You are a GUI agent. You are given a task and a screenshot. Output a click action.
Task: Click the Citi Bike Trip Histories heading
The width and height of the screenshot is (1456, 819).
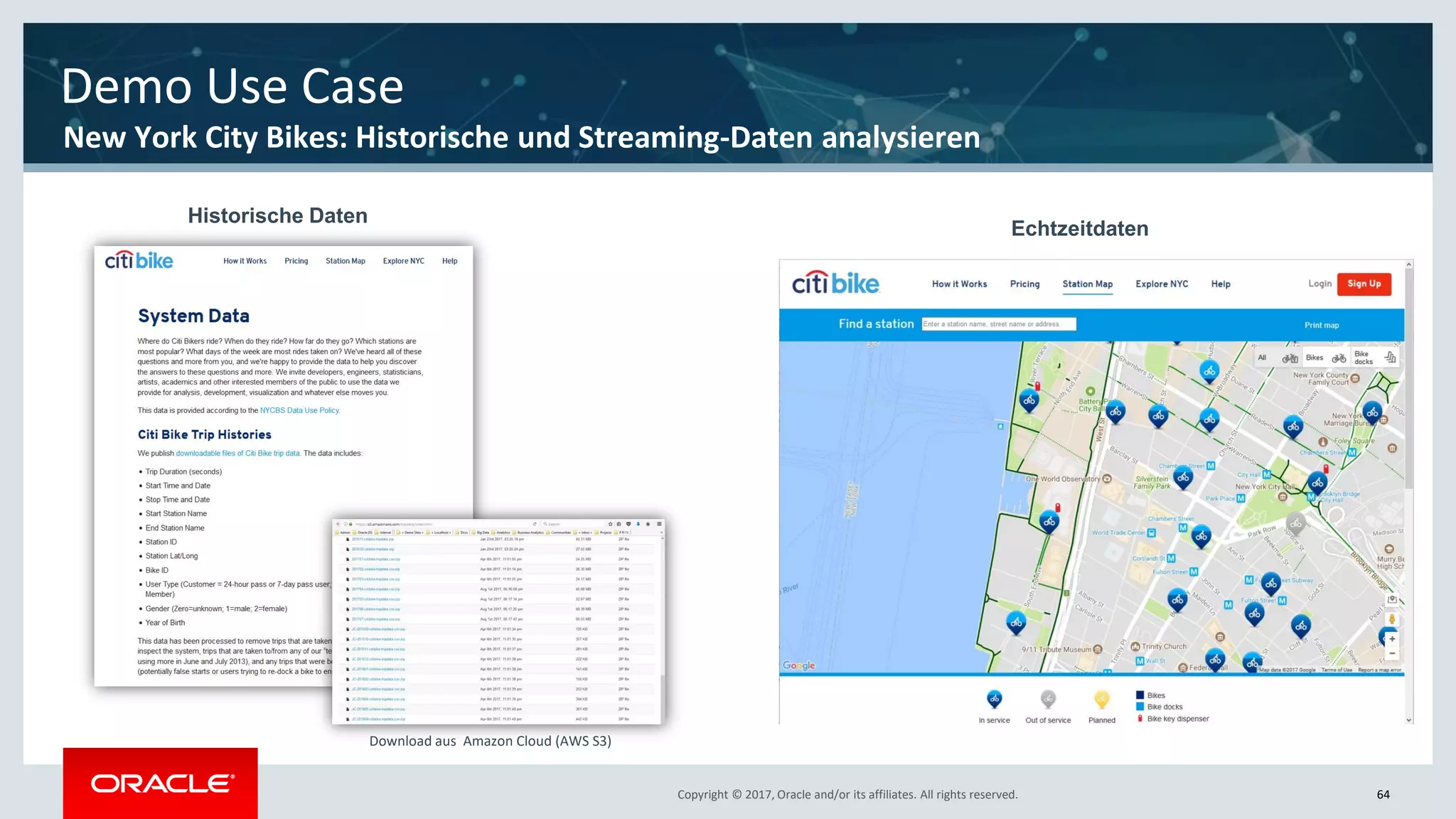205,434
